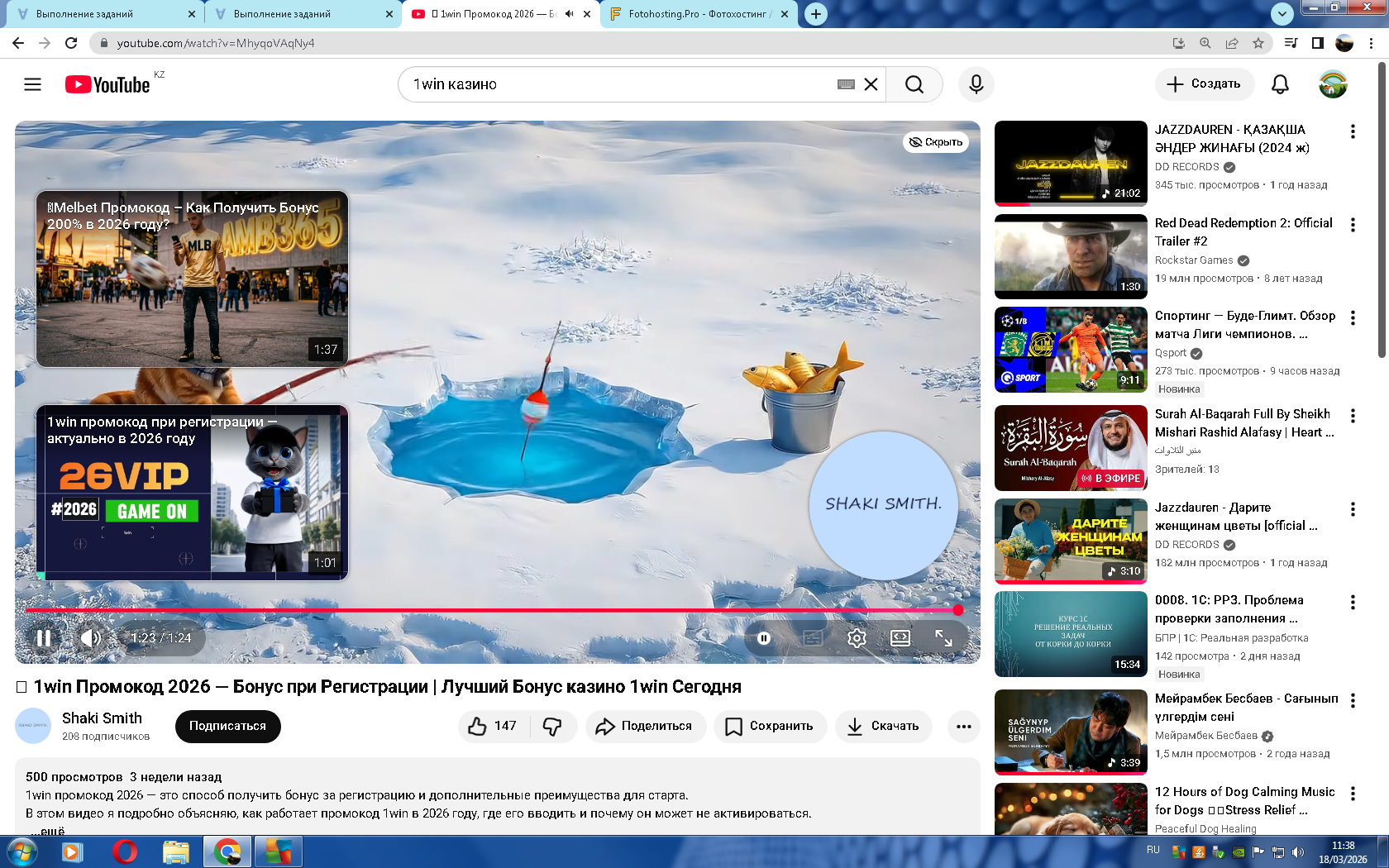The height and width of the screenshot is (868, 1389).
Task: Expand the tab search dropdown arrow
Action: point(1282,14)
